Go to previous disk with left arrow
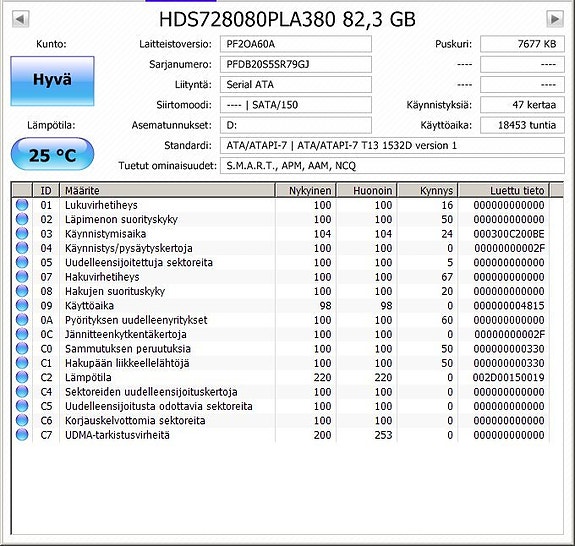Viewport: 575px width, 546px height. tap(21, 19)
